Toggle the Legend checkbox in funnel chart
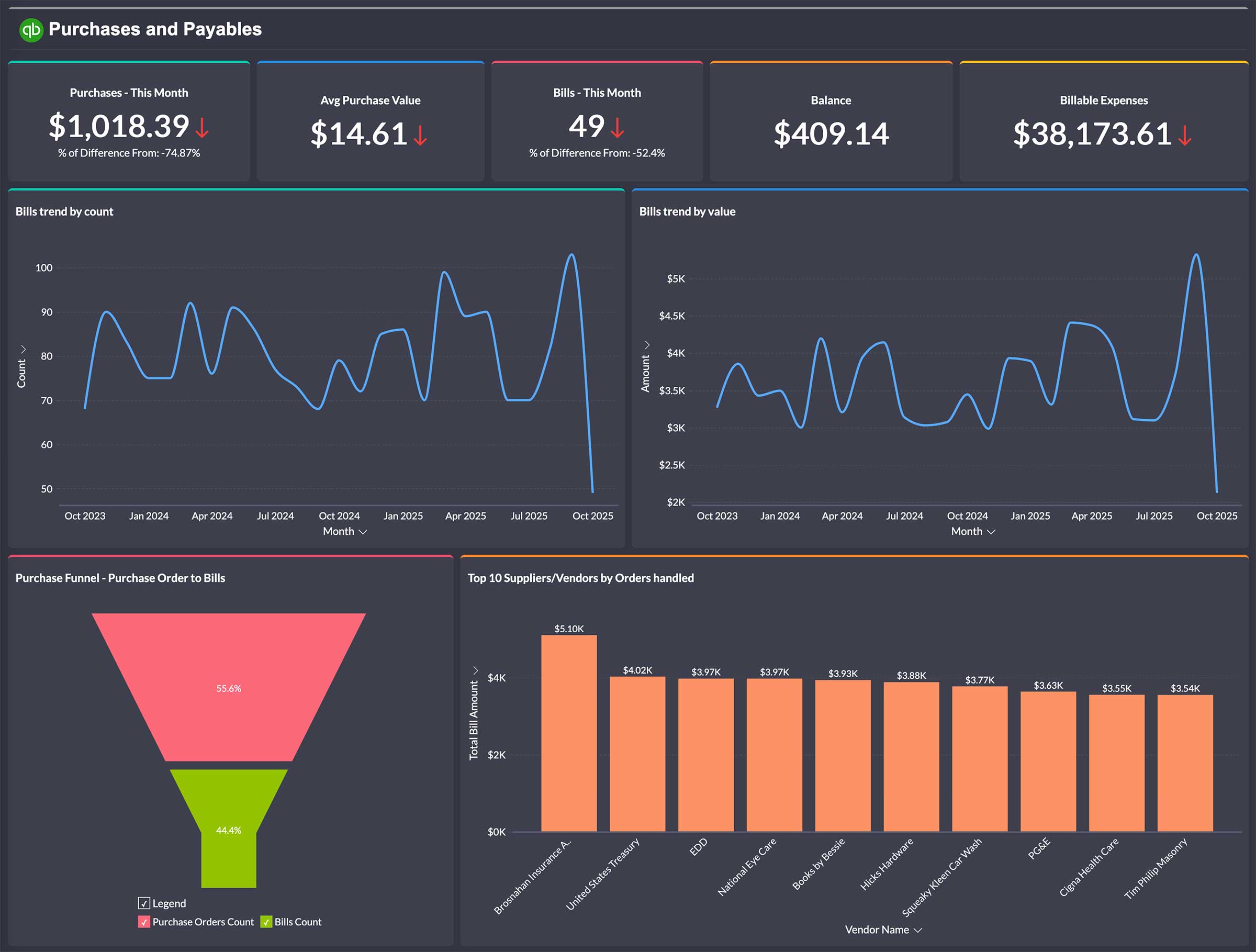Screen dimensions: 1256x952 [x=144, y=903]
